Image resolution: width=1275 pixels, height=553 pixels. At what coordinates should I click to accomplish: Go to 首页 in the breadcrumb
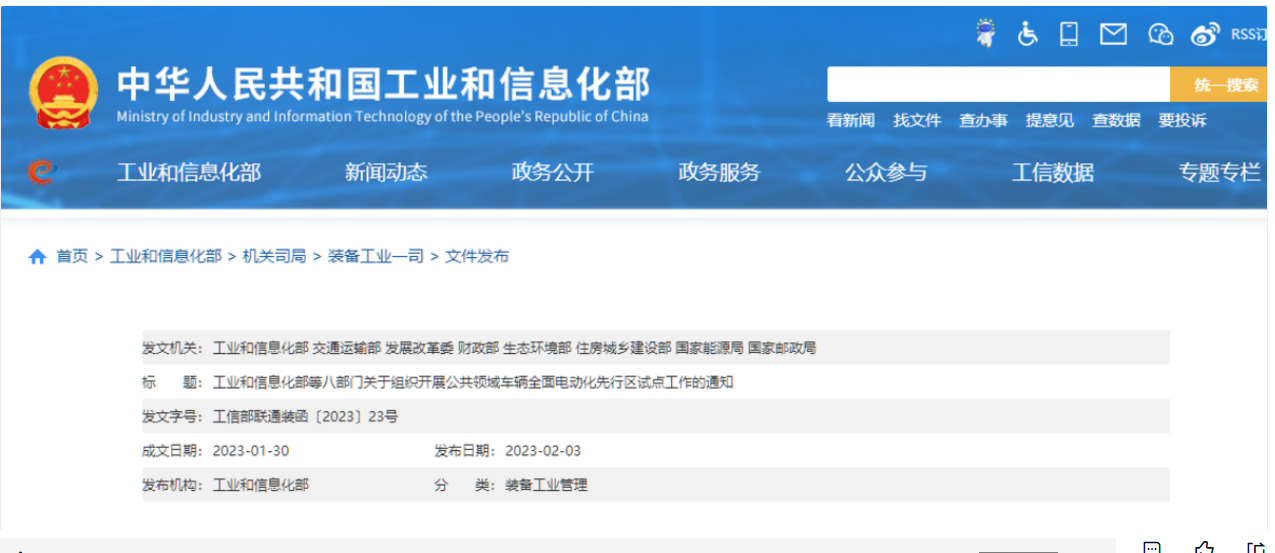pos(72,257)
